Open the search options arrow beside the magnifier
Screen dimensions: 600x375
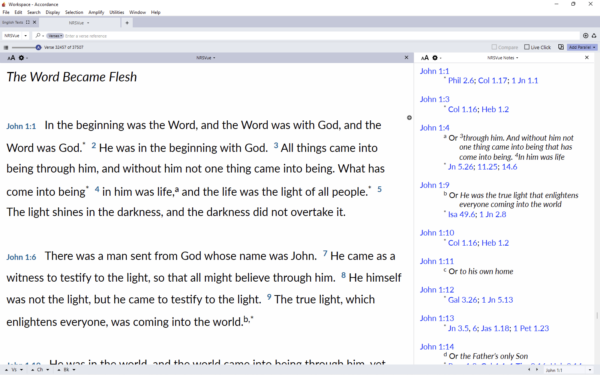43,36
